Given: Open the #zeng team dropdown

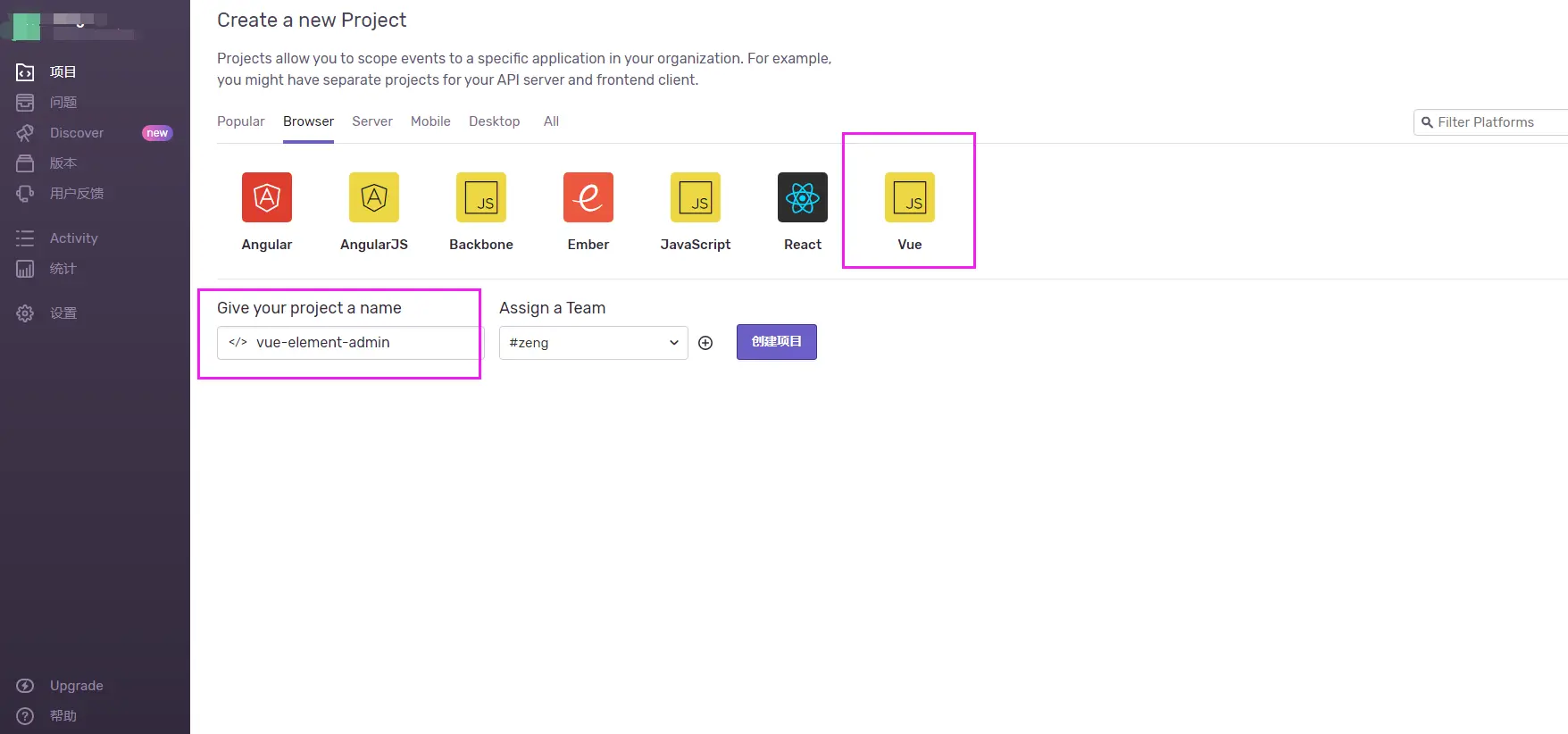Looking at the screenshot, I should 593,343.
